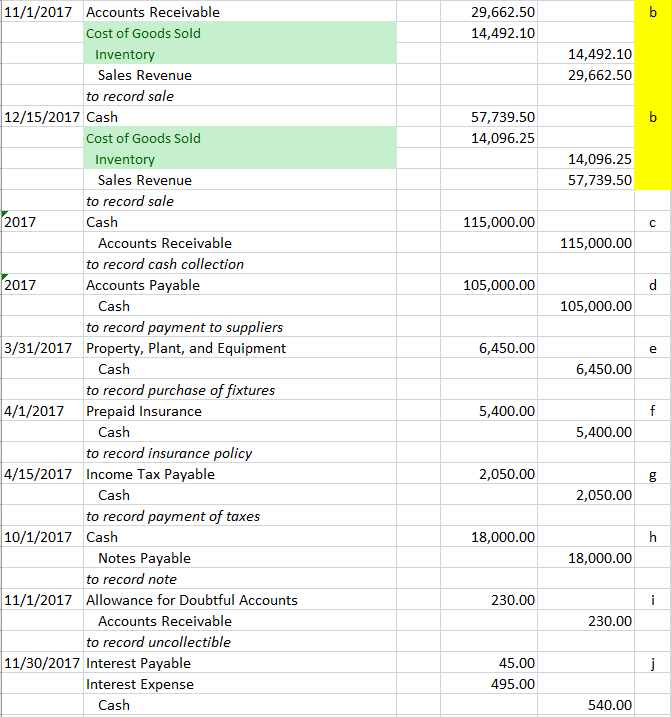This screenshot has height=717, width=671.
Task: Select the reference letter f cell
Action: click(x=653, y=411)
